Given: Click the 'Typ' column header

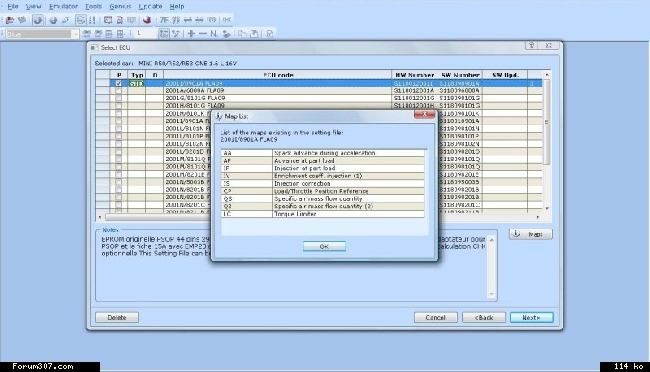Looking at the screenshot, I should click(x=137, y=75).
